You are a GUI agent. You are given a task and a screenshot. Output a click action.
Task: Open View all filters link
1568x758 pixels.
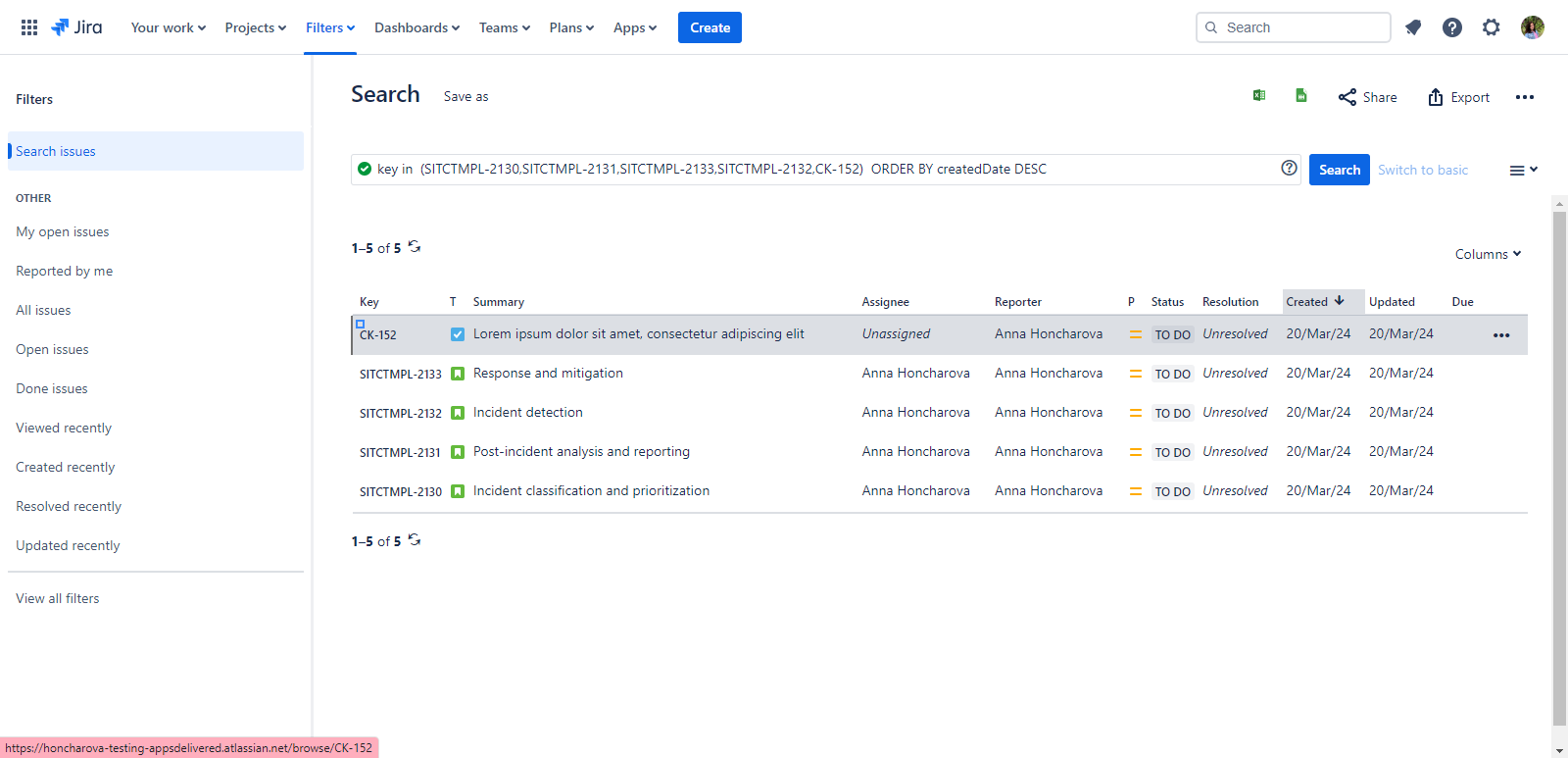[x=58, y=598]
